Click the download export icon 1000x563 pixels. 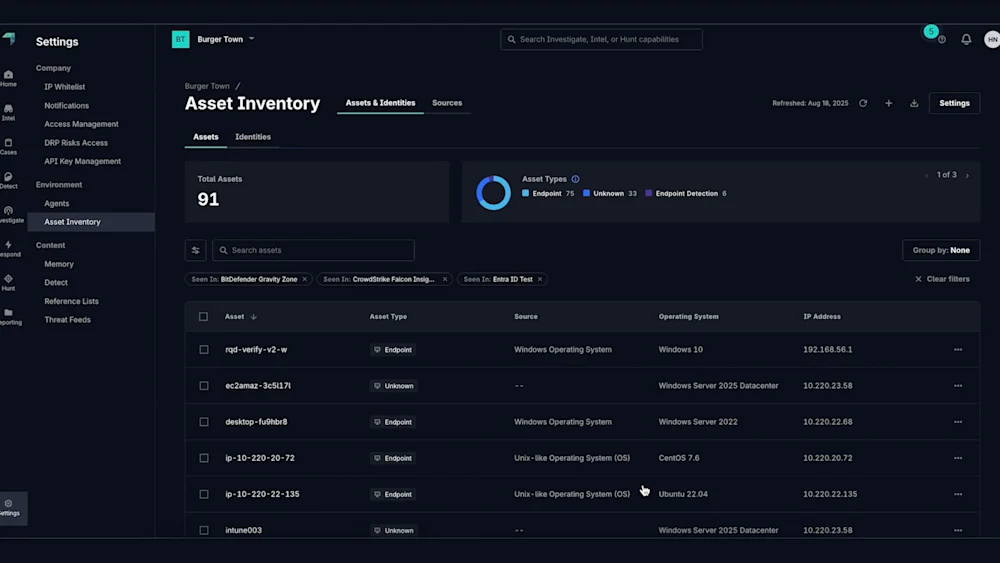pos(914,103)
